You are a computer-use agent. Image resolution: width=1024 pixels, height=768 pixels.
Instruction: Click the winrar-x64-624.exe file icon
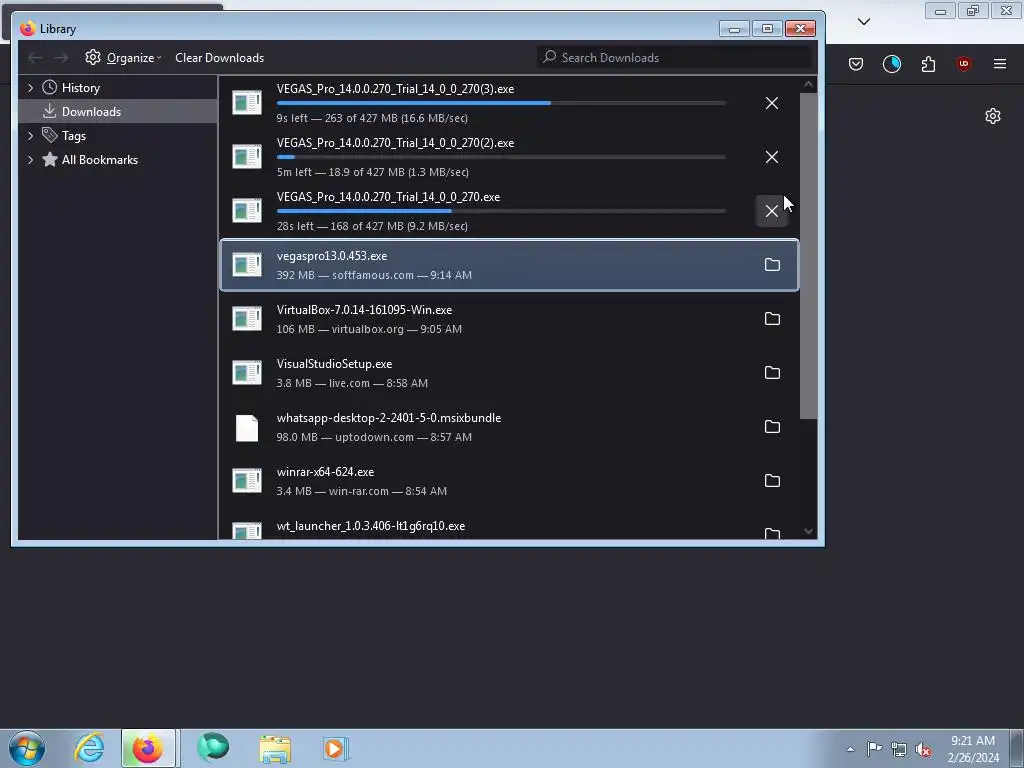tap(247, 481)
